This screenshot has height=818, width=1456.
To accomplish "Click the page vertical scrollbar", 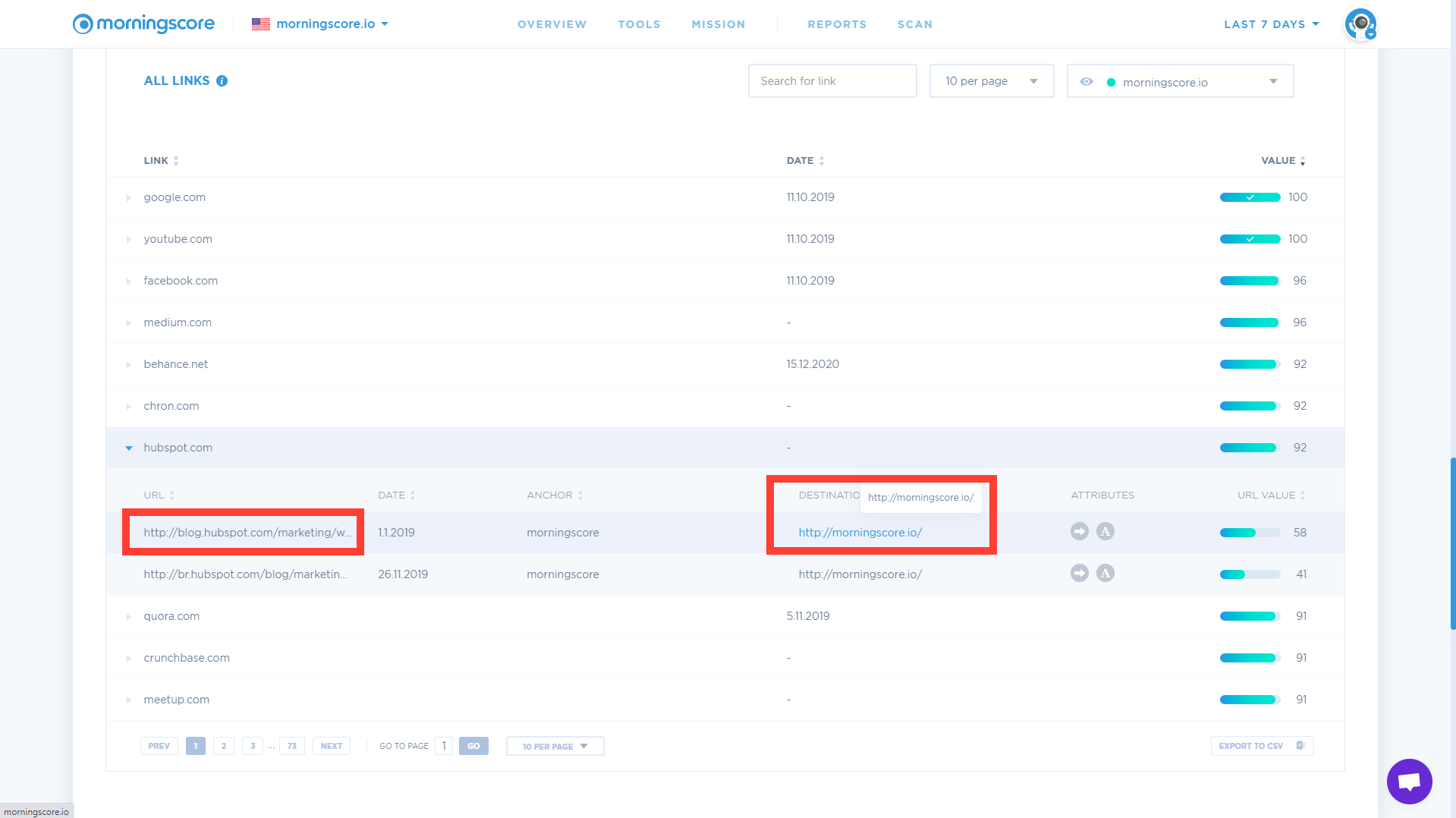I will coord(1452,543).
